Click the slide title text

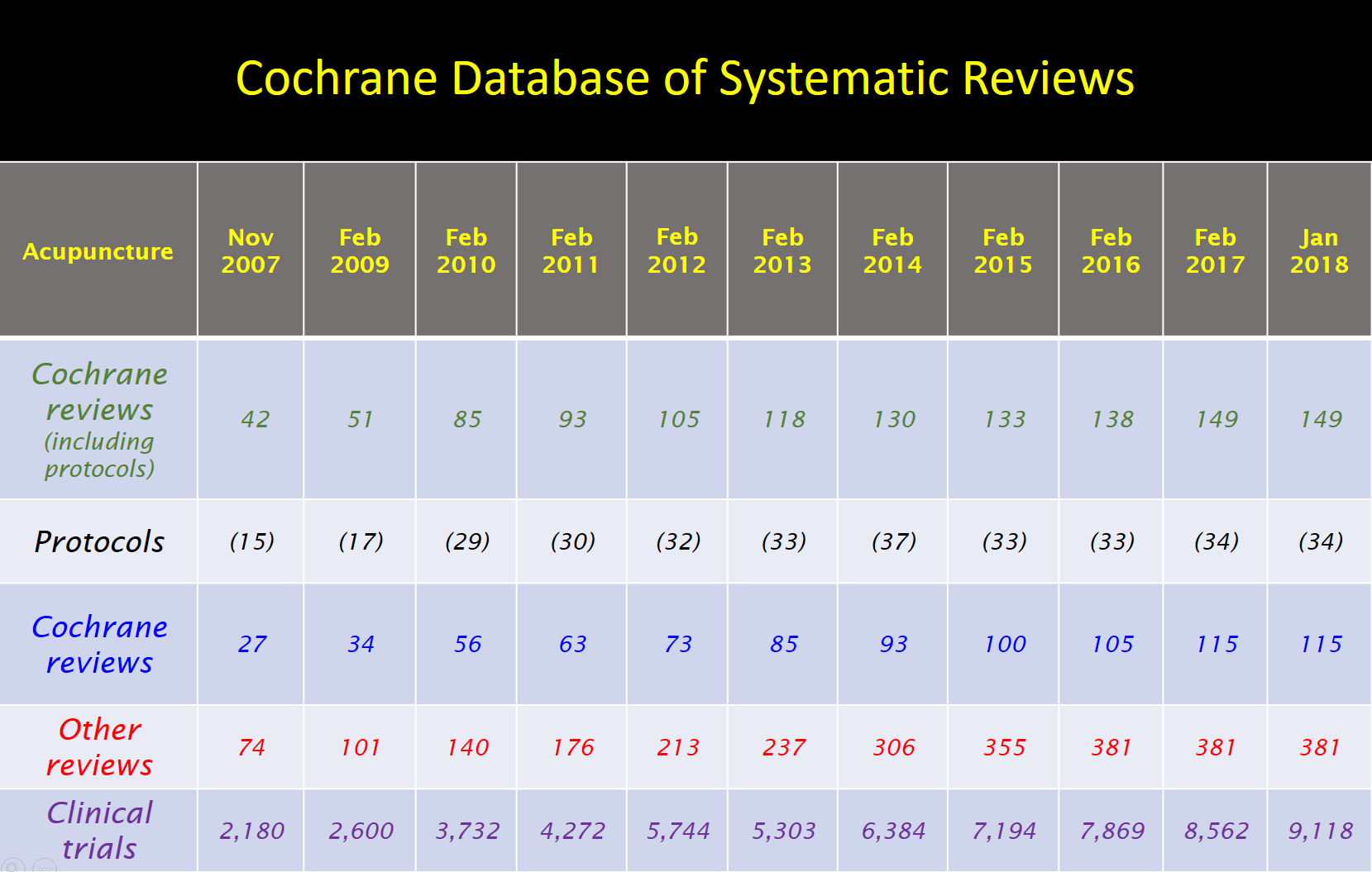pyautogui.click(x=686, y=79)
